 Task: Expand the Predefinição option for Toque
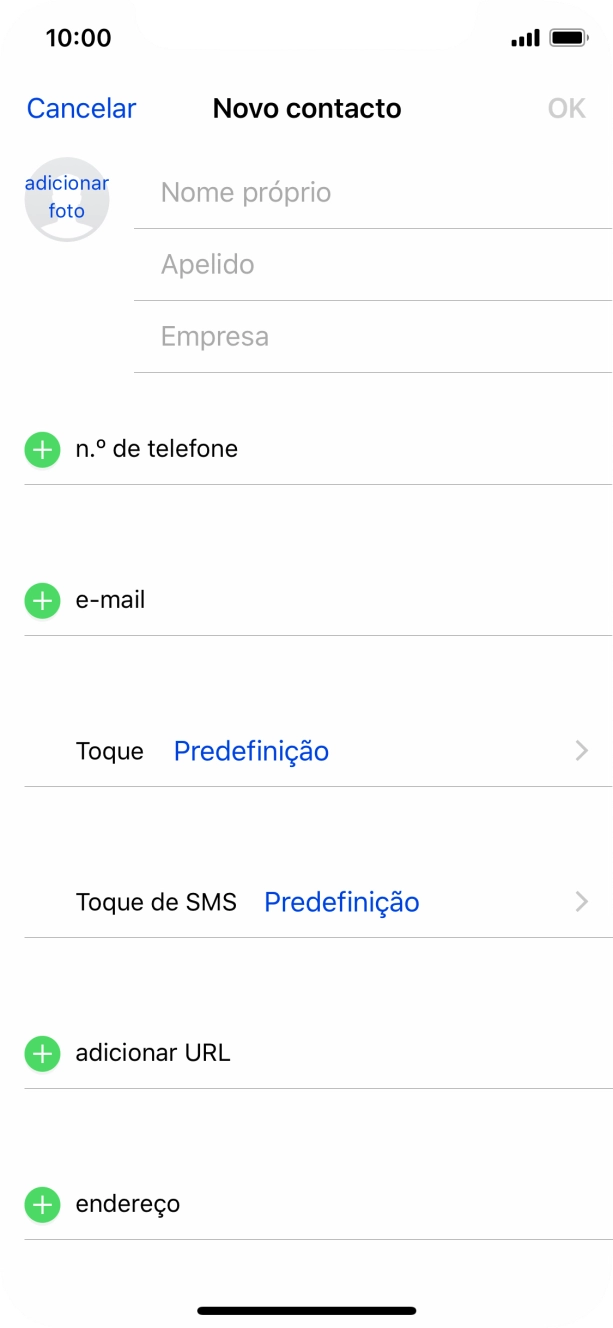point(251,750)
